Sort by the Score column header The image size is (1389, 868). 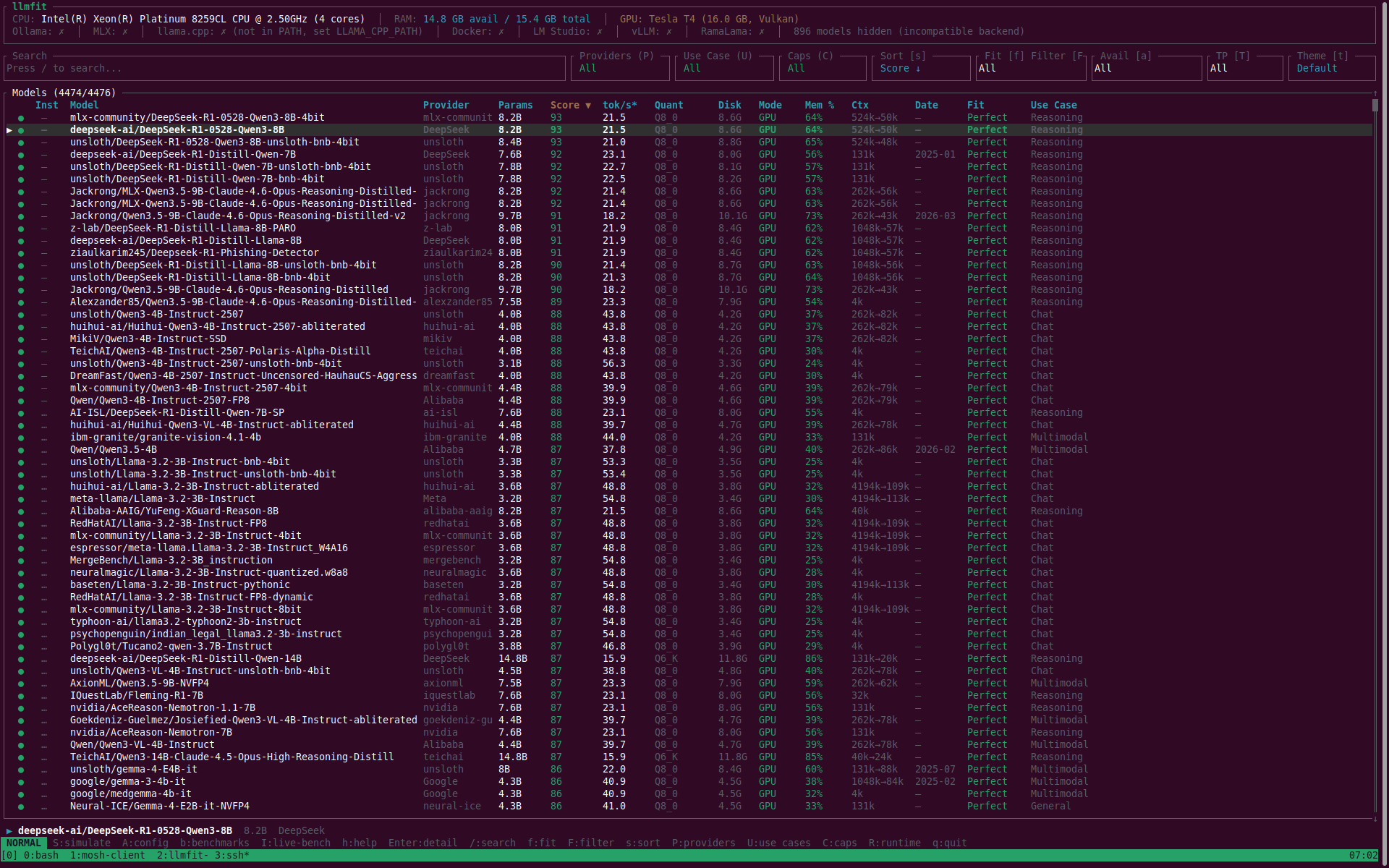(x=570, y=105)
